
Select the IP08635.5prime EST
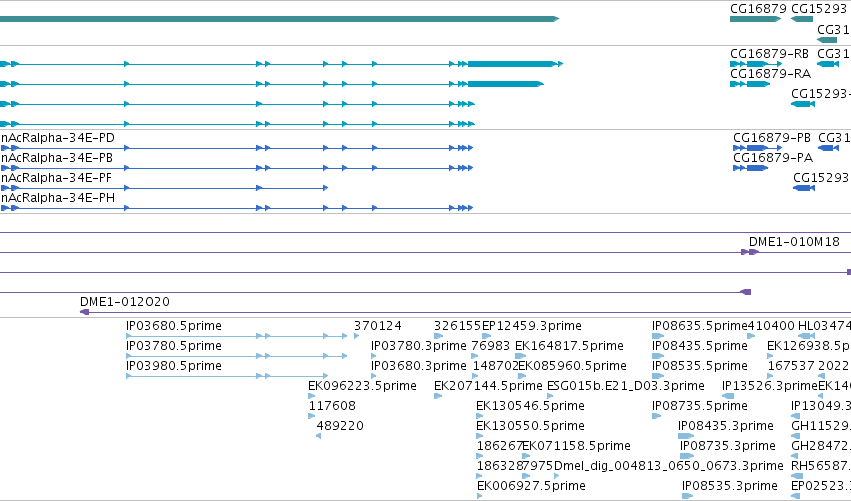coord(658,336)
